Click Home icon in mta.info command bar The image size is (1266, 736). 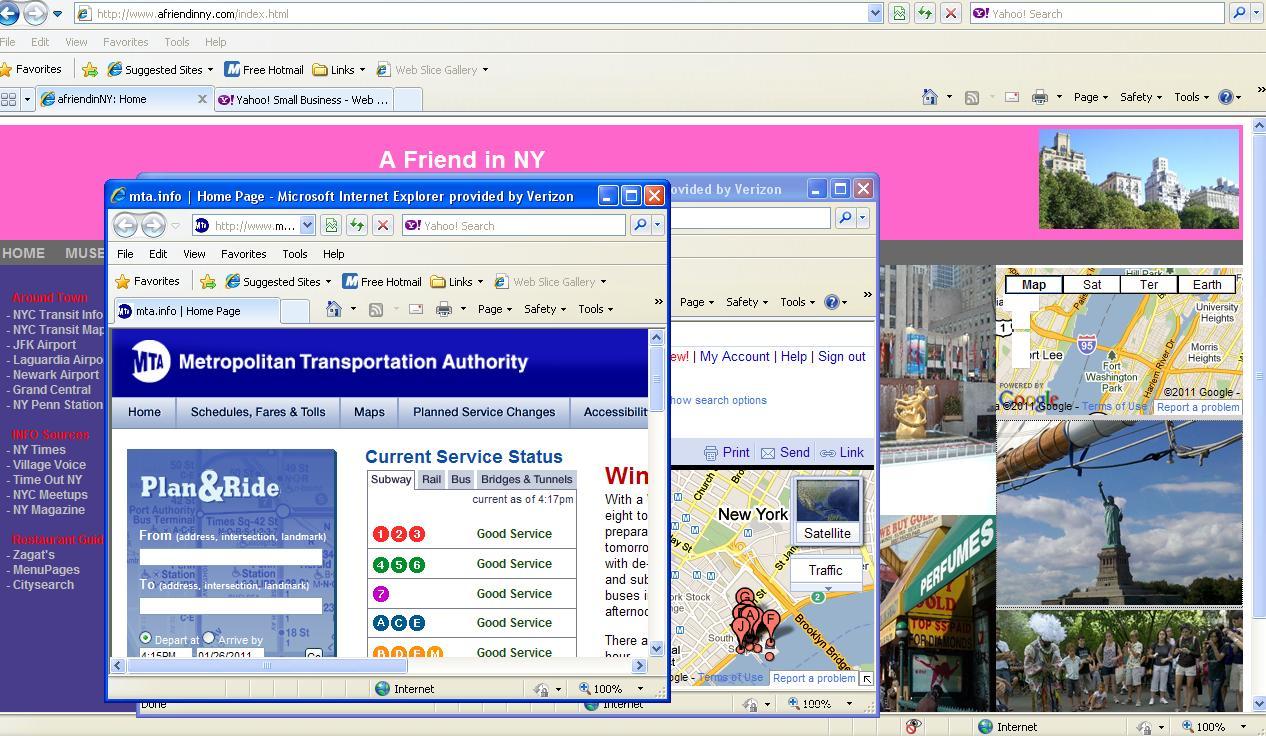(x=334, y=309)
